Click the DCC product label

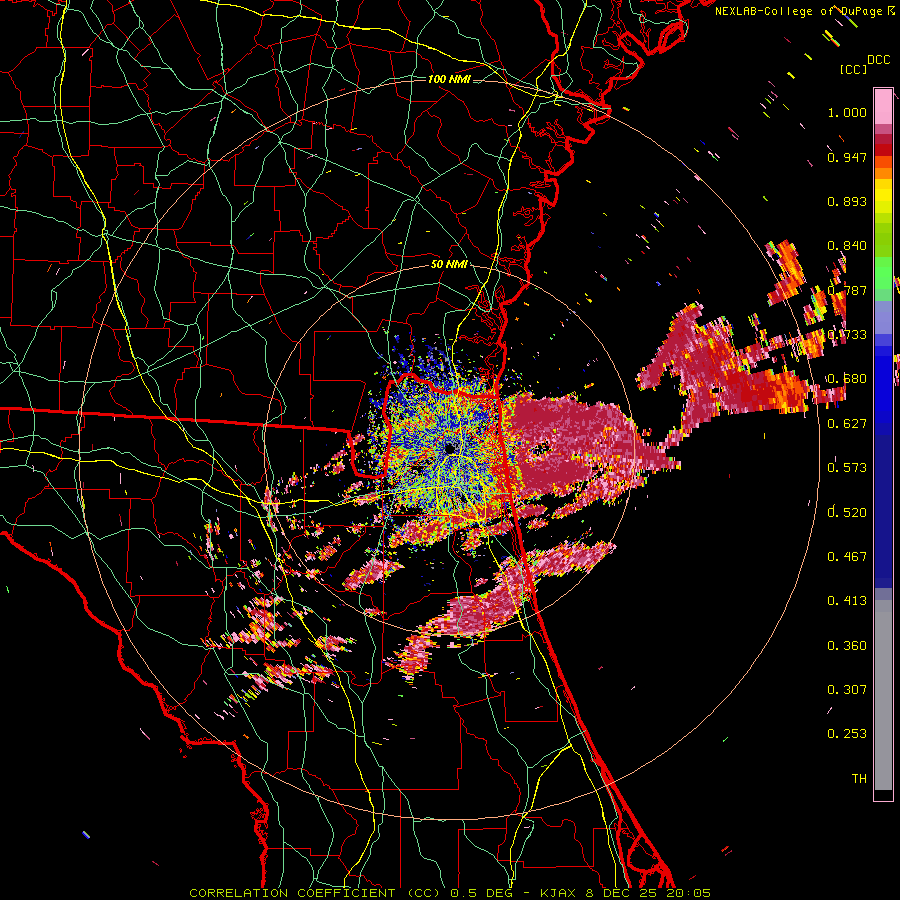click(878, 60)
